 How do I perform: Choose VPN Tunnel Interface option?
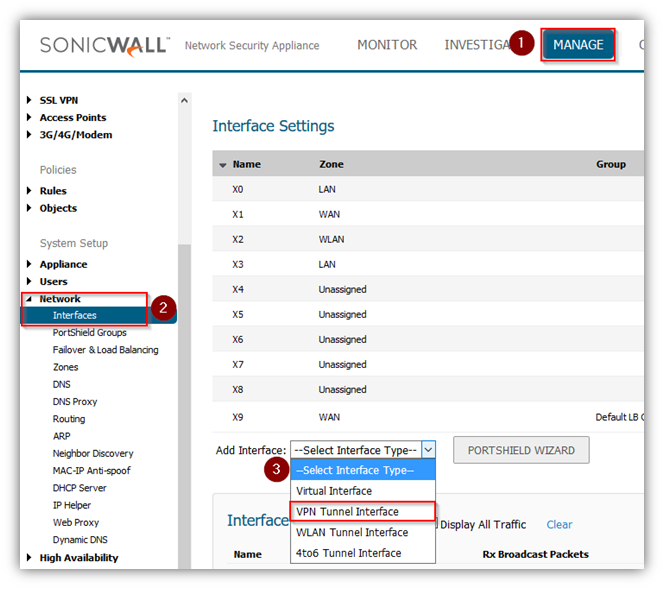coord(347,512)
